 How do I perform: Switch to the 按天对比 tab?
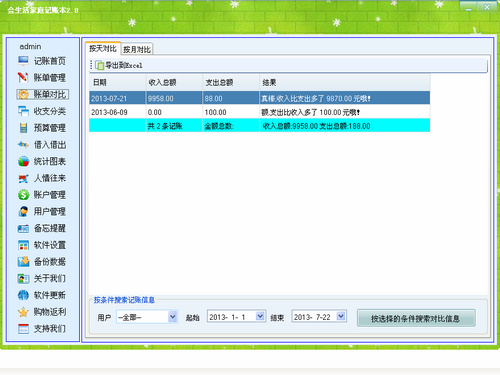[103, 49]
